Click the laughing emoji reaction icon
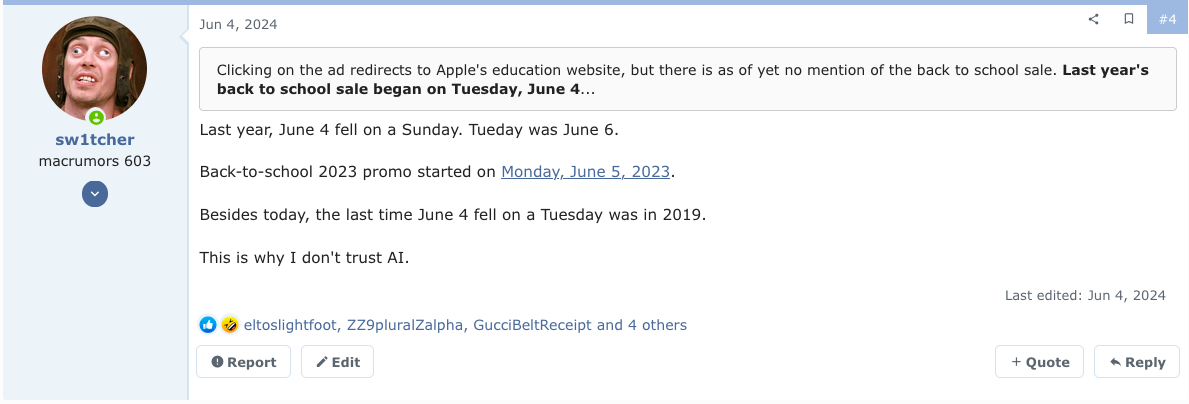This screenshot has height=404, width=1189. (x=230, y=325)
